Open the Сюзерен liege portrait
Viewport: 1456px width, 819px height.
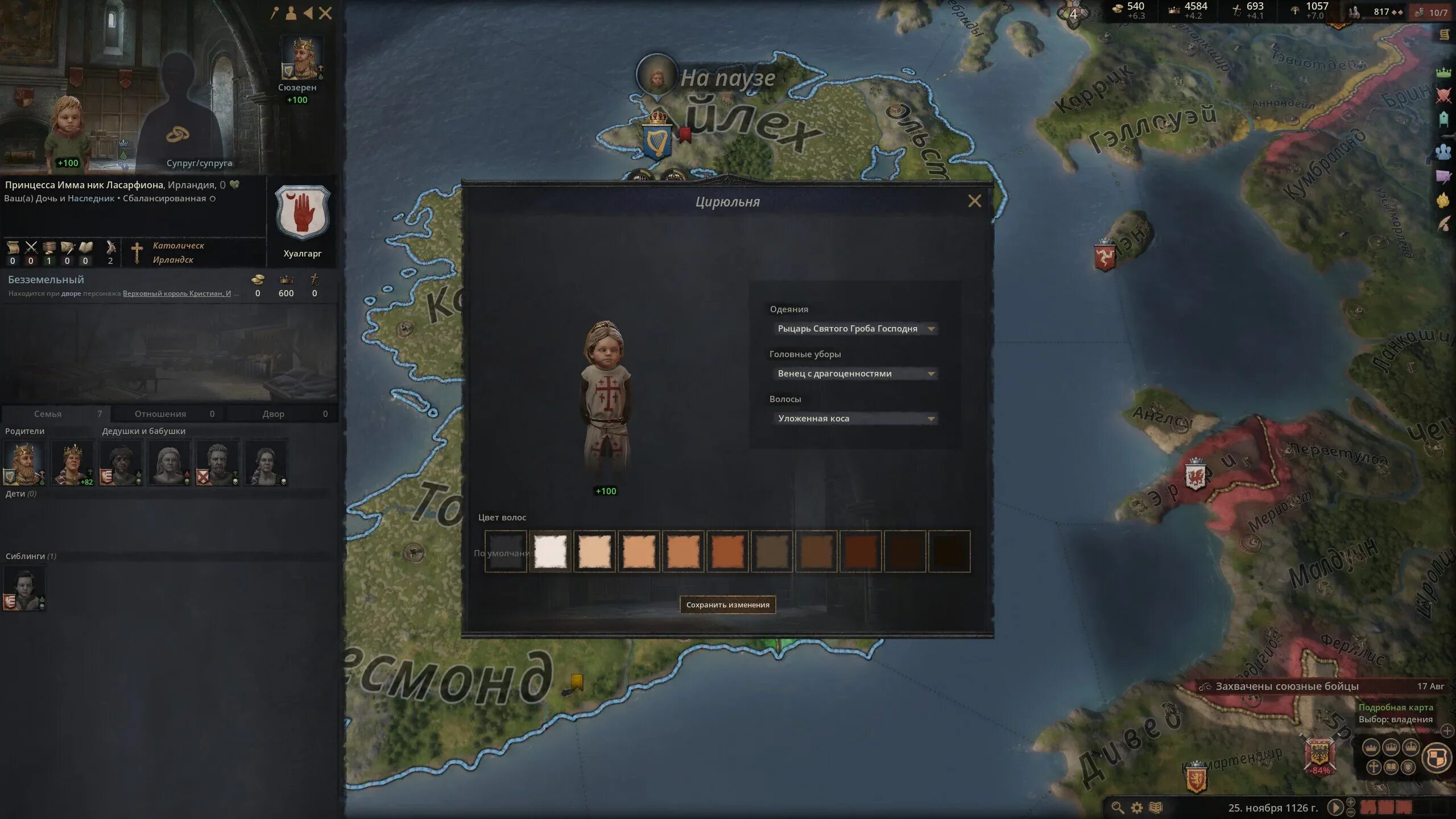click(302, 57)
